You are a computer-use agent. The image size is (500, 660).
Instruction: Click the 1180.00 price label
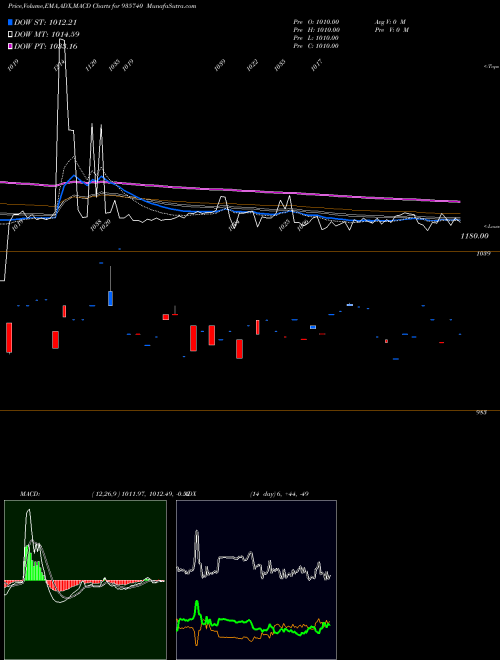(x=474, y=236)
